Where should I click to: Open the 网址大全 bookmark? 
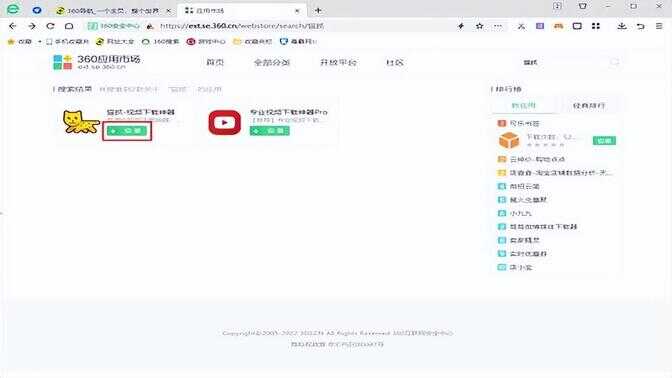115,42
